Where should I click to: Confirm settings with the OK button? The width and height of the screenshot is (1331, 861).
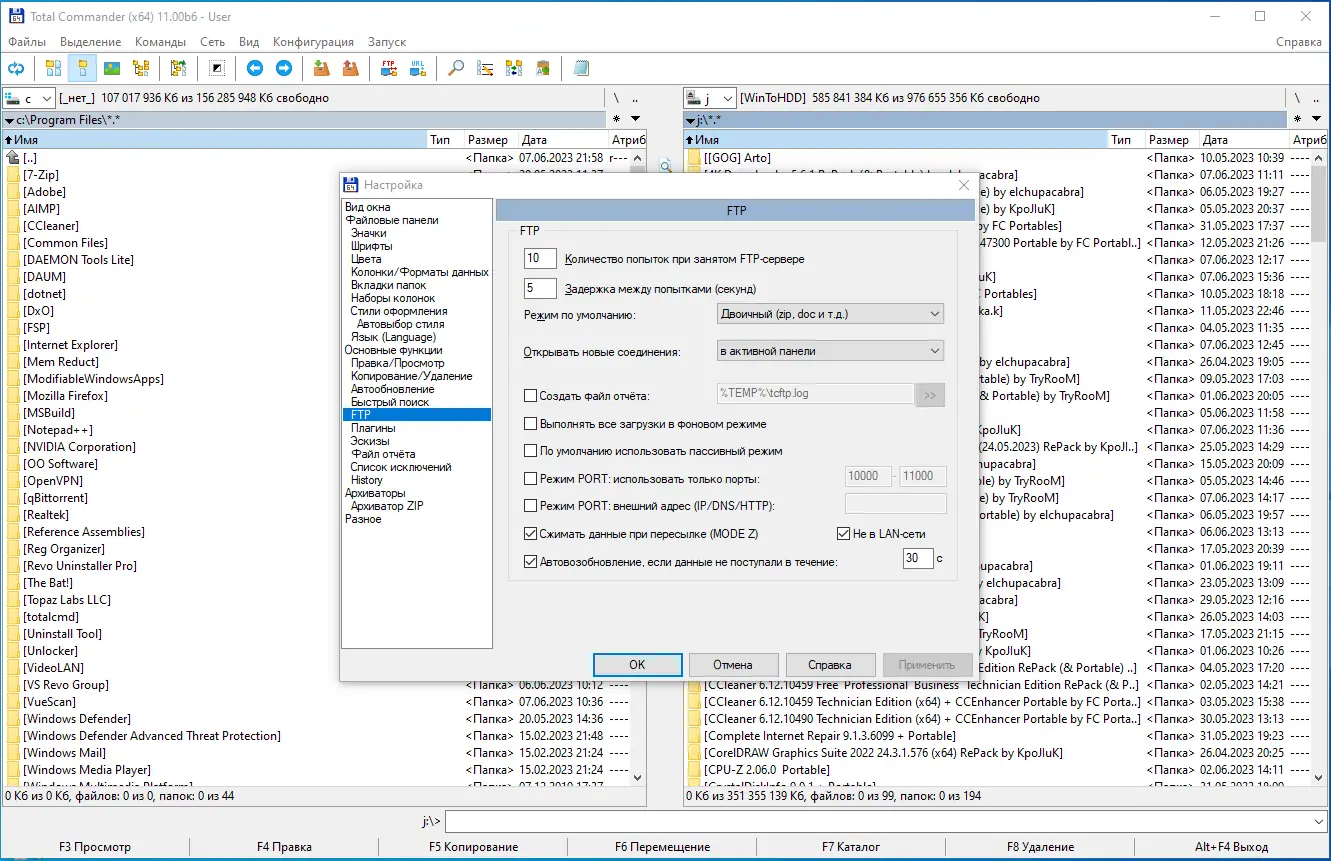637,665
